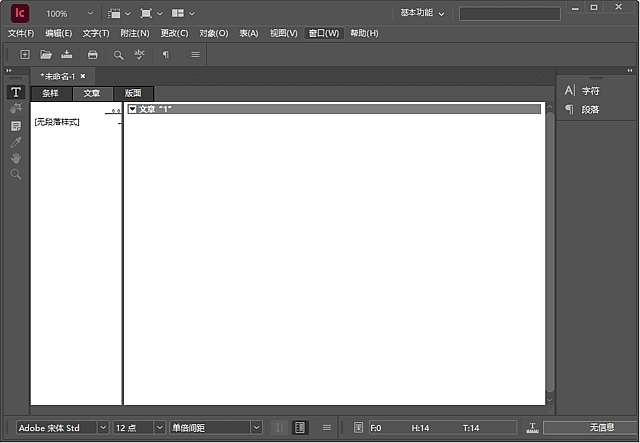Click the spell check ABC icon
640x443 pixels.
pyautogui.click(x=140, y=54)
